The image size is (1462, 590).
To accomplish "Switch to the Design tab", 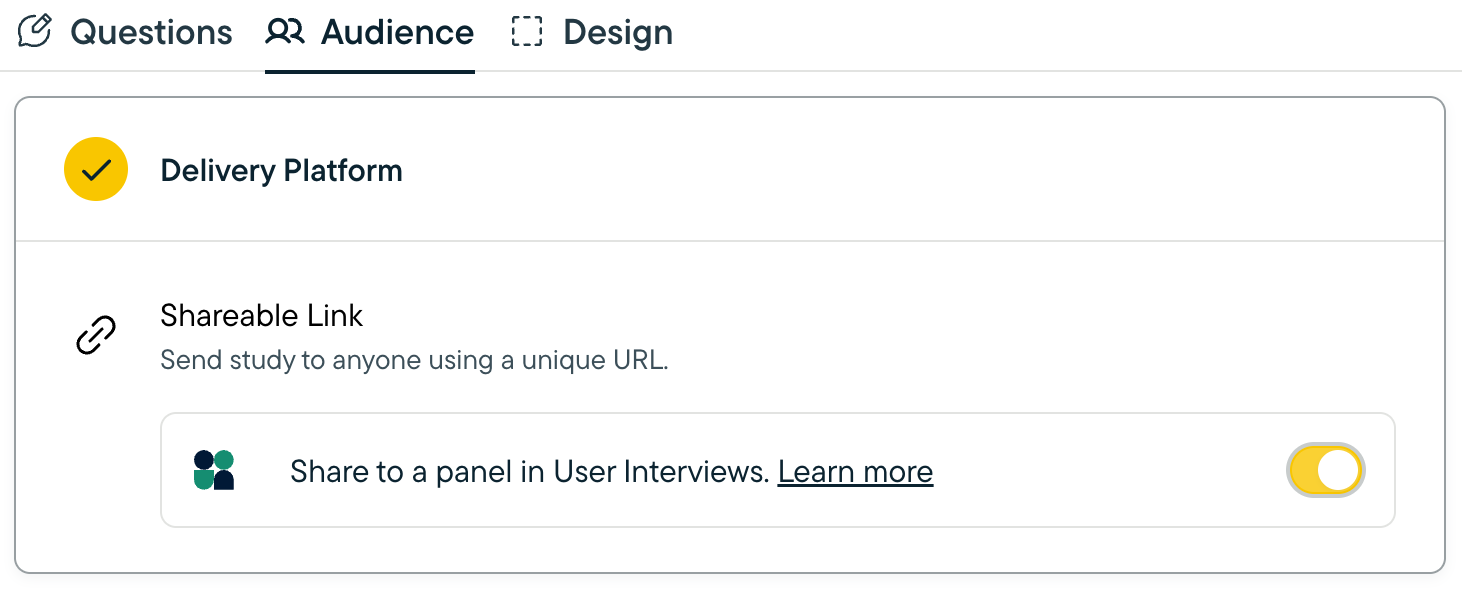I will point(617,32).
